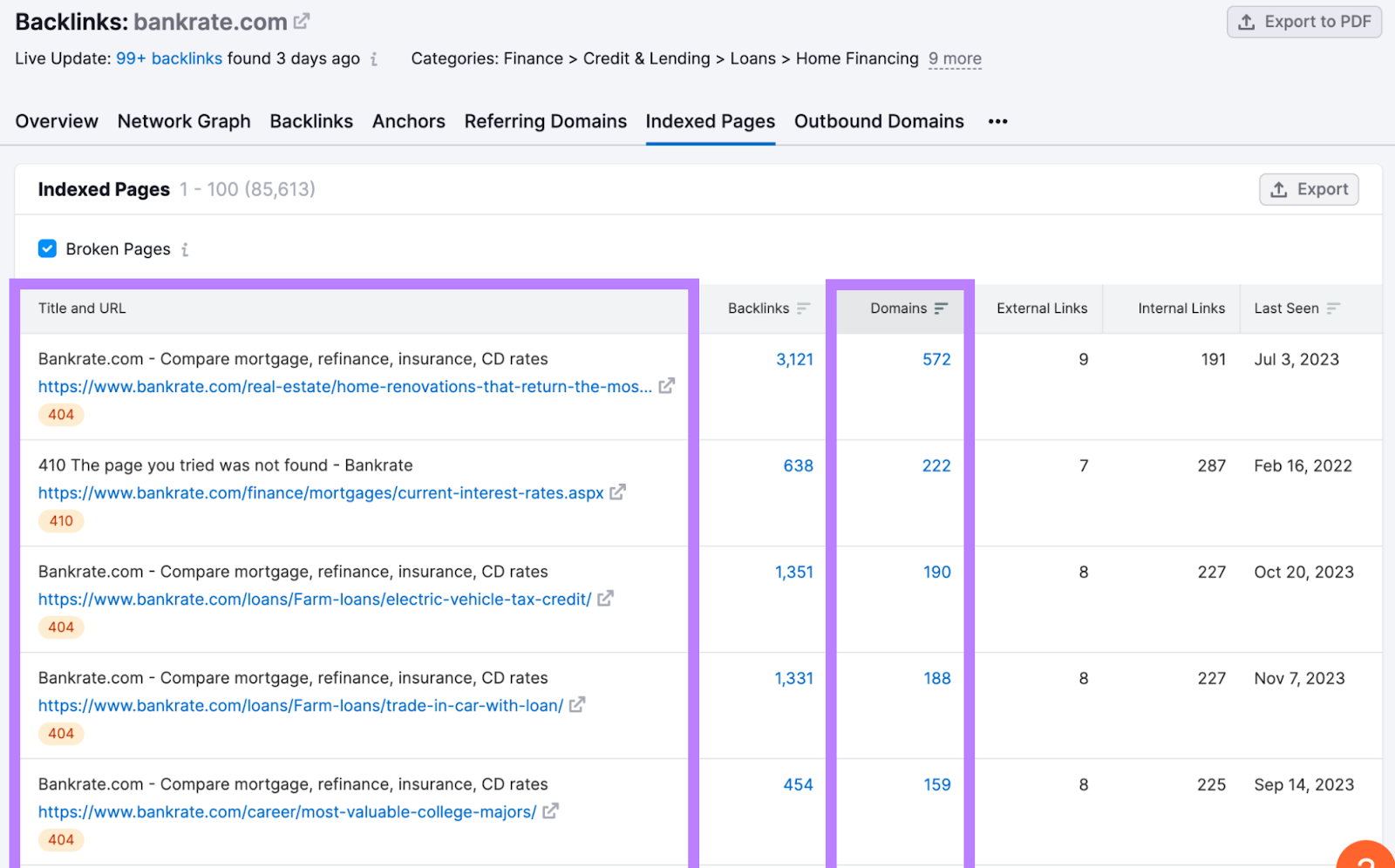
Task: Click Last Seen date Sep 14, 2023
Action: [x=1304, y=784]
